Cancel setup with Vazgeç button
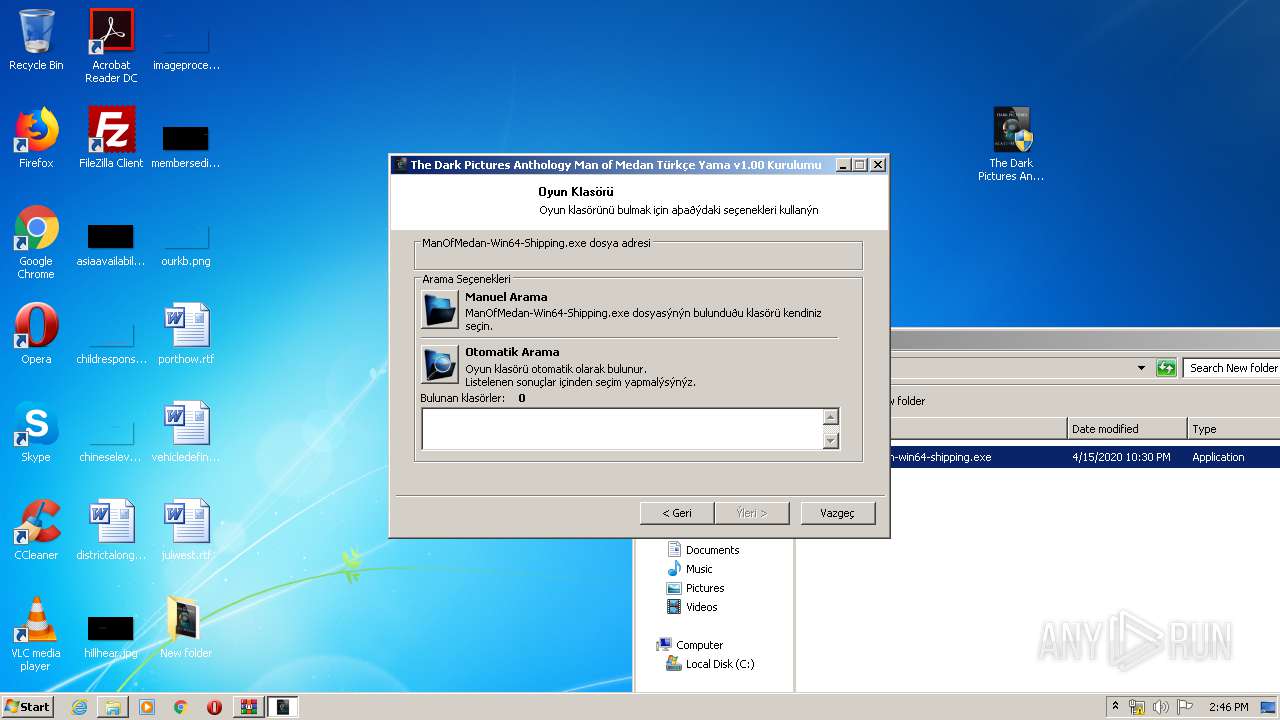Viewport: 1280px width, 720px height. click(x=838, y=513)
